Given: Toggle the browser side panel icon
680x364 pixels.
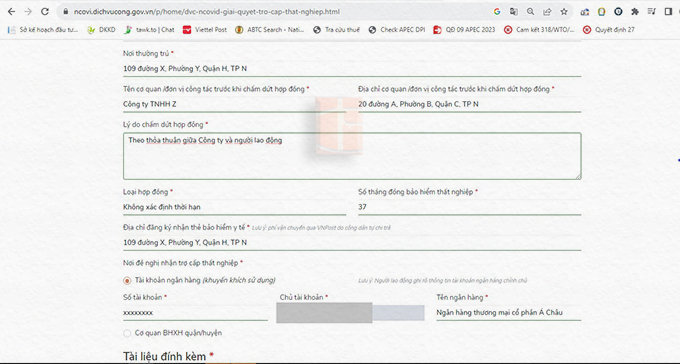Looking at the screenshot, I should (x=668, y=12).
